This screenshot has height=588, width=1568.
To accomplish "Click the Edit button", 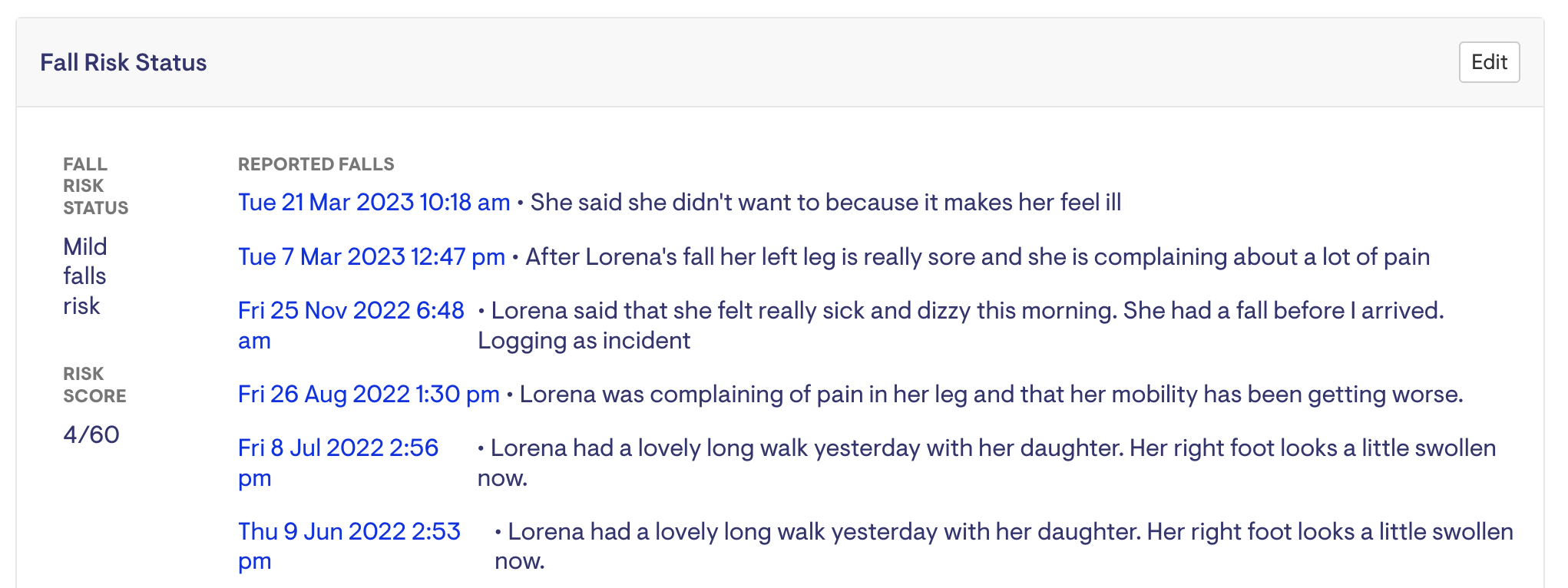I will (1488, 62).
